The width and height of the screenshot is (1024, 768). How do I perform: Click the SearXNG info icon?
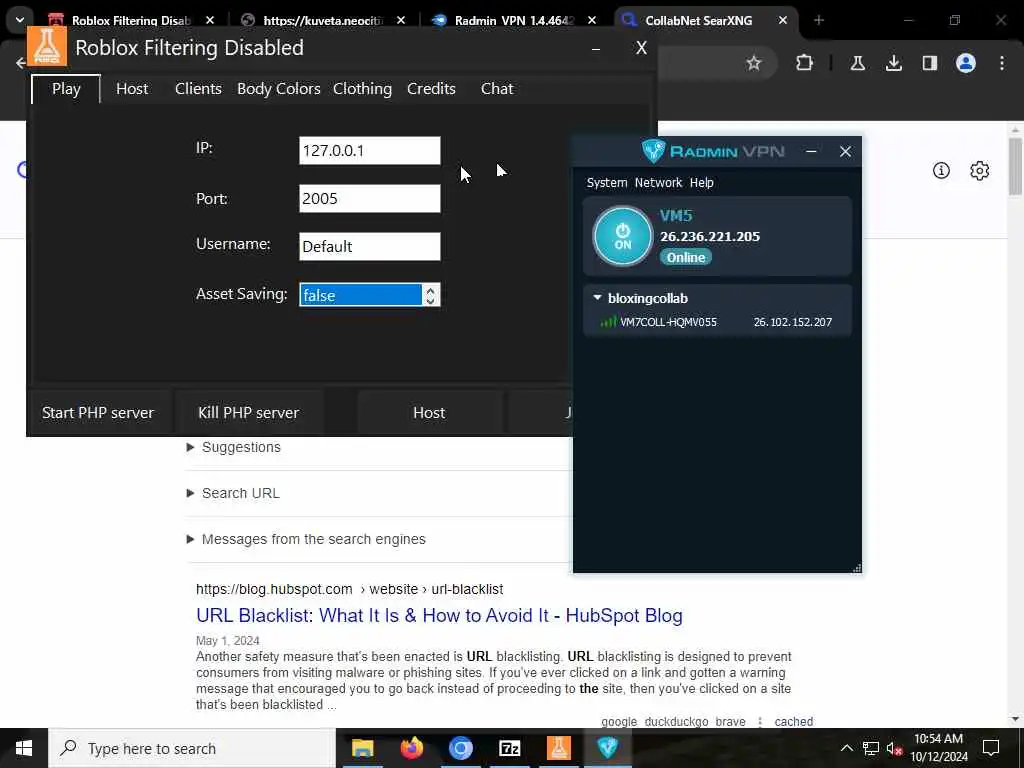pyautogui.click(x=941, y=170)
